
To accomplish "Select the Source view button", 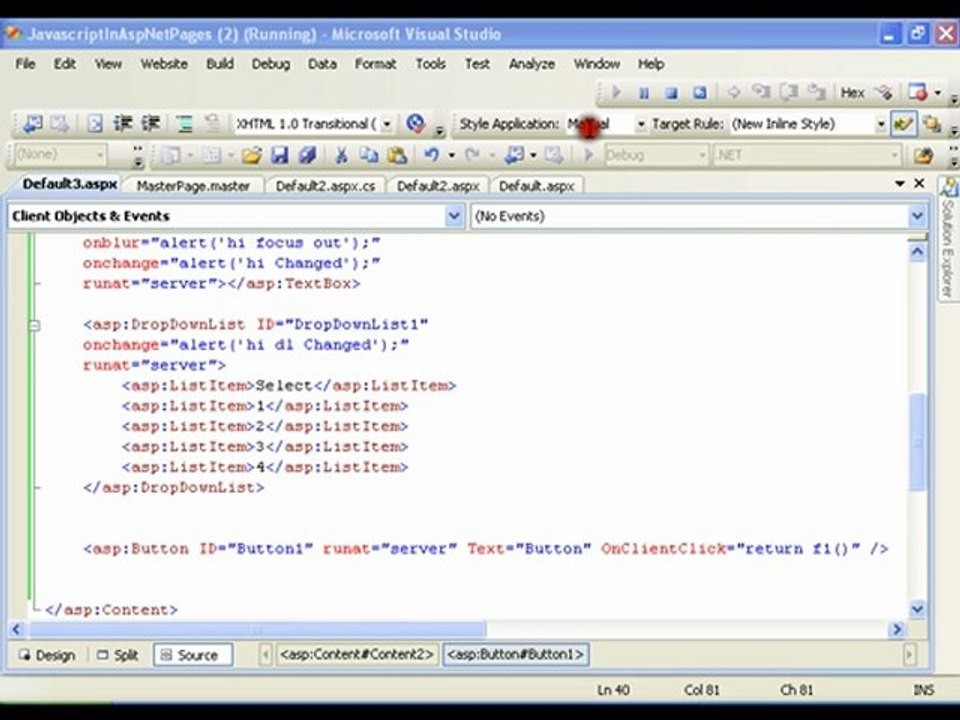I will click(193, 655).
